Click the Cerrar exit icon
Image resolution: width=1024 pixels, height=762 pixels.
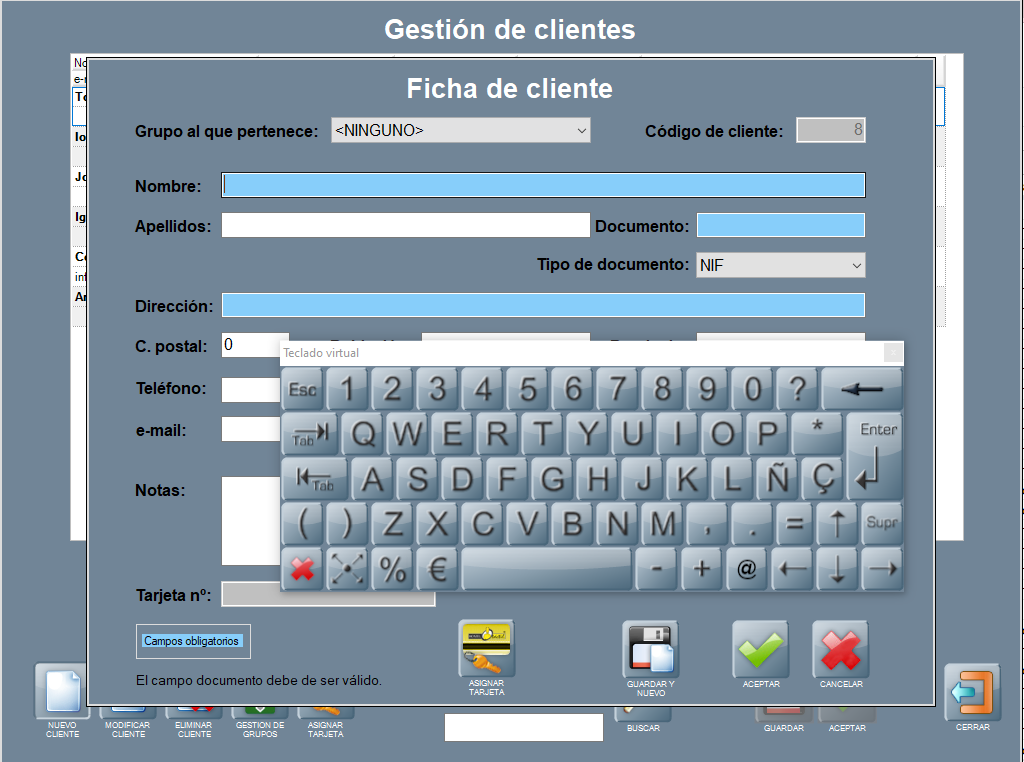point(972,692)
